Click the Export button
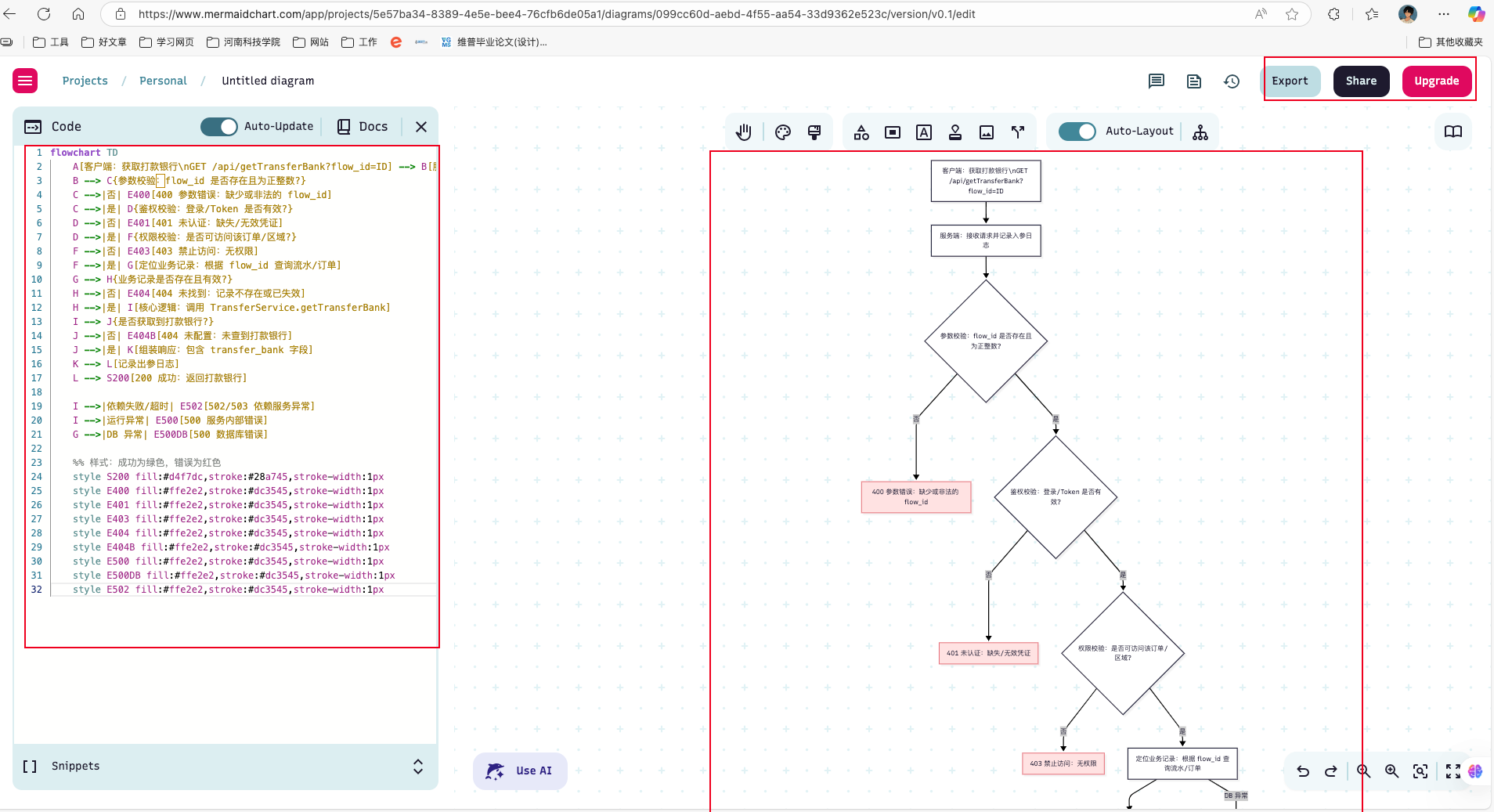This screenshot has height=812, width=1494. (1290, 81)
